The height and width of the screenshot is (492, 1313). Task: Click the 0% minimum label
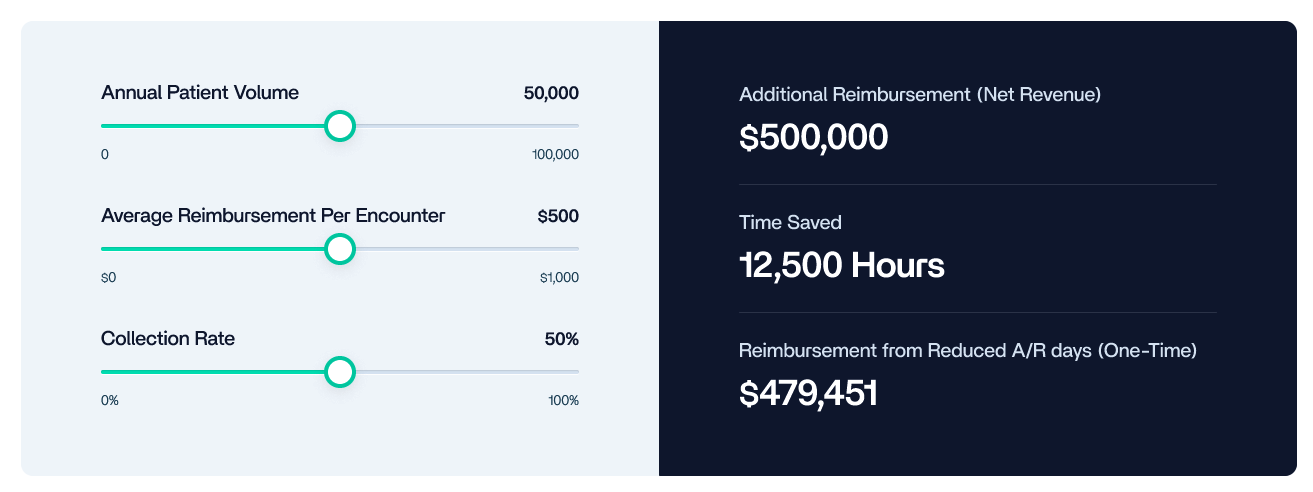click(x=110, y=401)
